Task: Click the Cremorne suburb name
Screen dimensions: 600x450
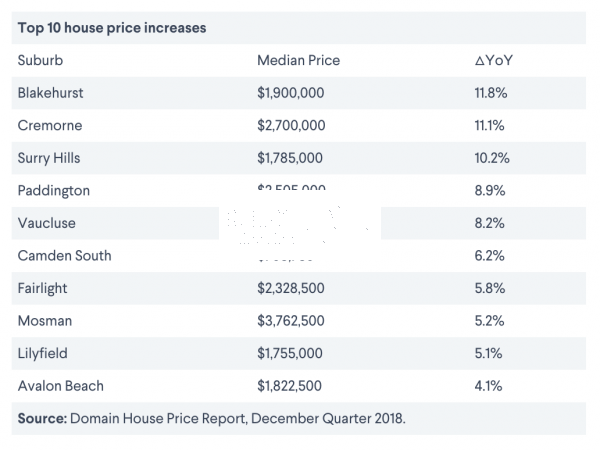Action: [49, 126]
